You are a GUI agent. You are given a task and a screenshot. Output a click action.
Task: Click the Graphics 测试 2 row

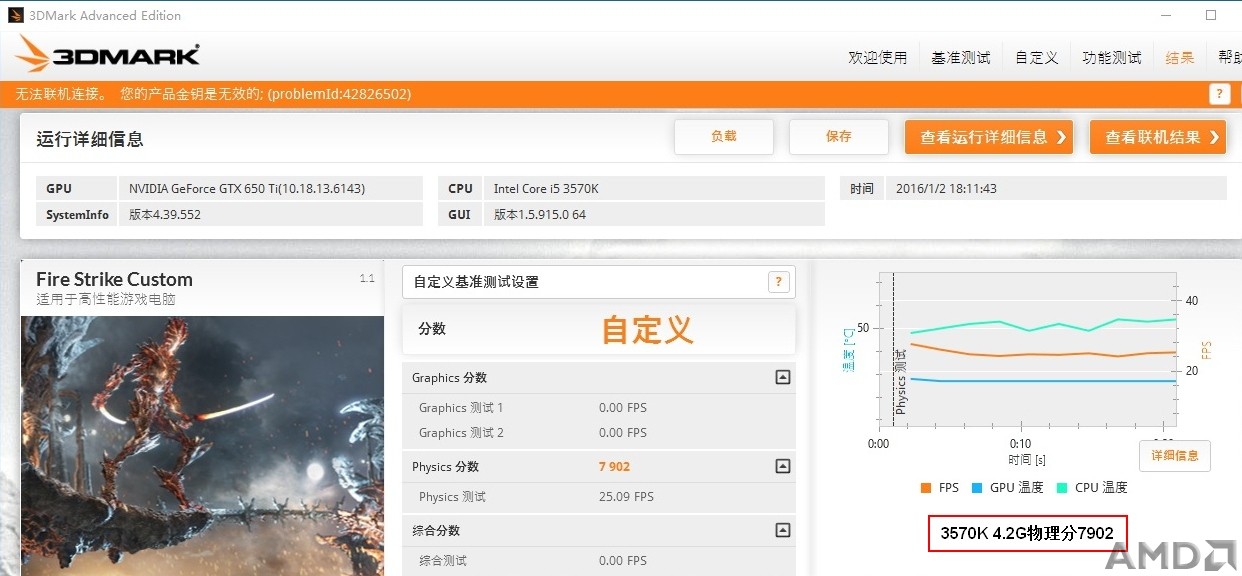pos(599,432)
